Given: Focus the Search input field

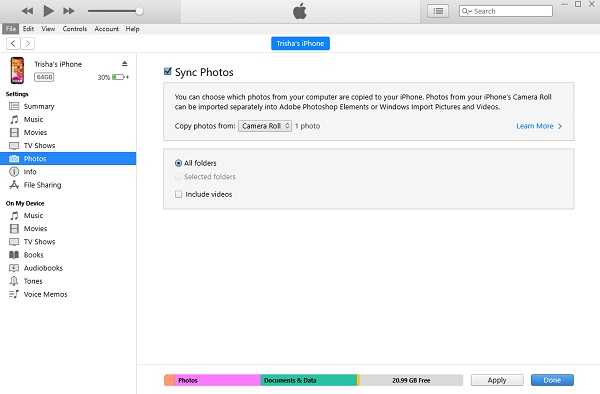Looking at the screenshot, I should click(505, 11).
